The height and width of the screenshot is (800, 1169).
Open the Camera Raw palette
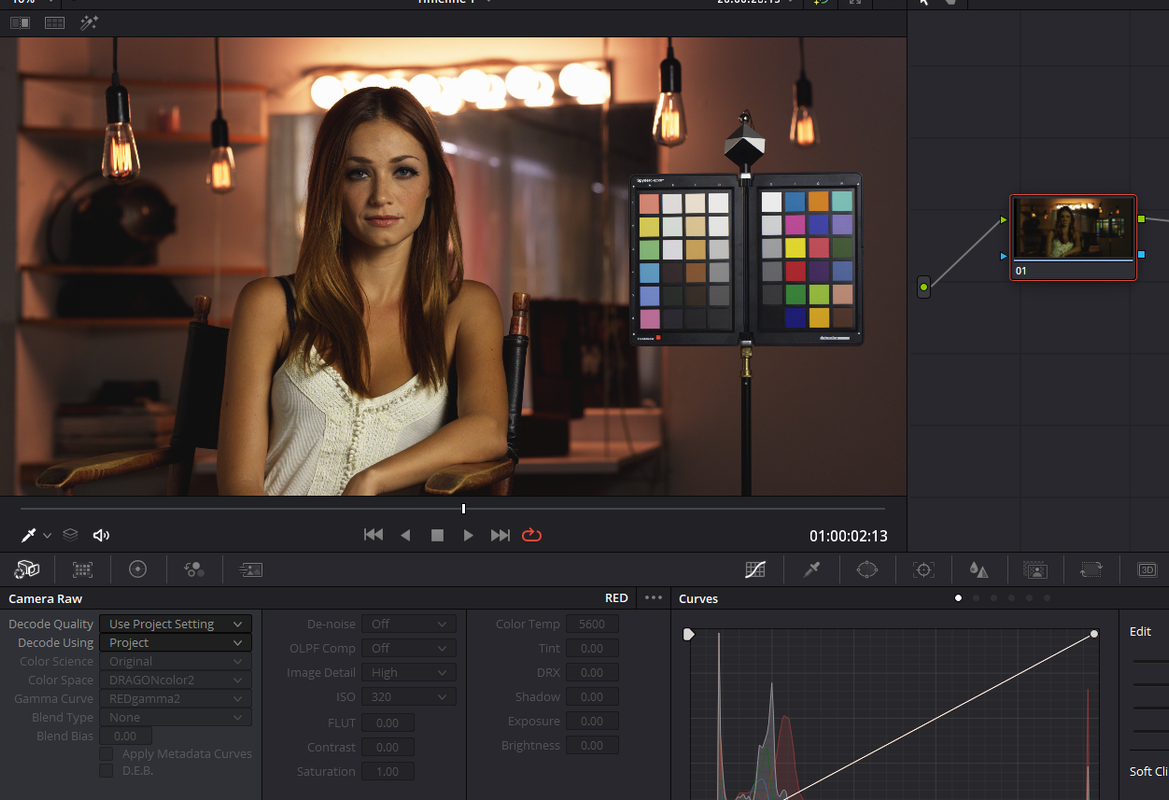click(27, 570)
